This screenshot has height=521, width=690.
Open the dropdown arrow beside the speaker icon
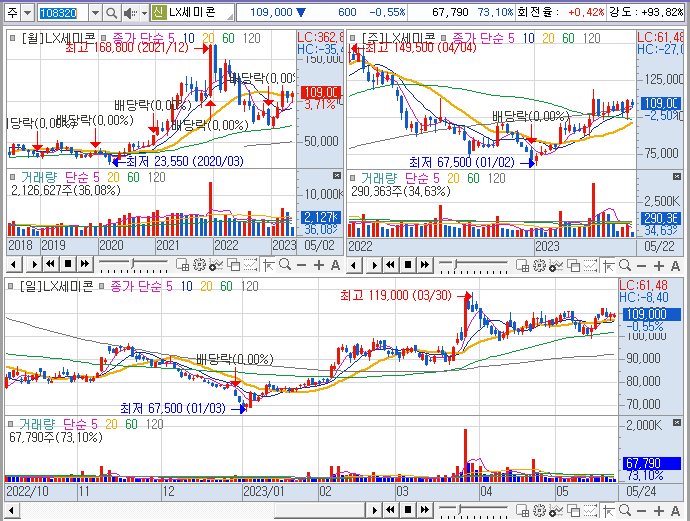tap(144, 13)
